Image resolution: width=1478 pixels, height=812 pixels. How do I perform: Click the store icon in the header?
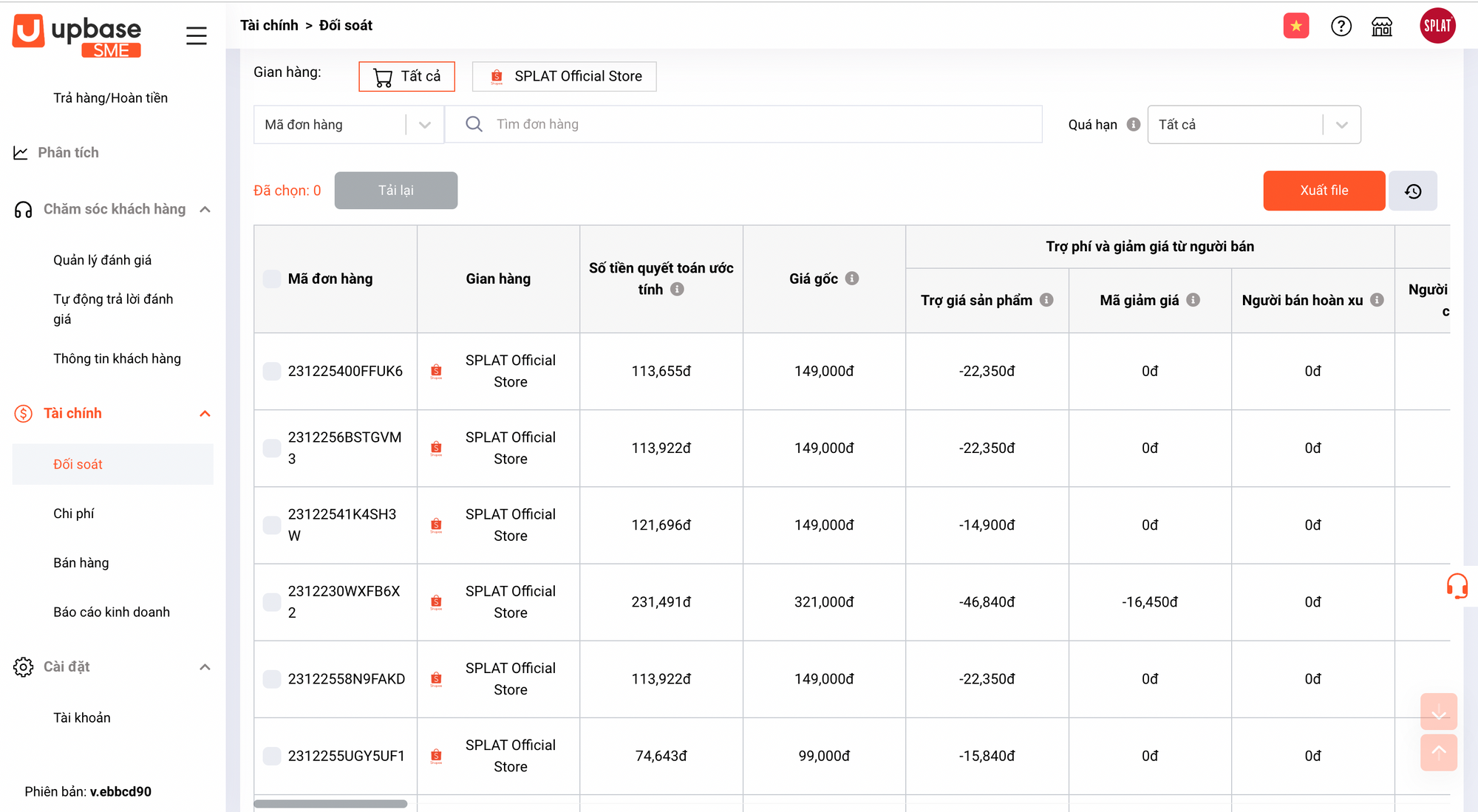[x=1381, y=27]
